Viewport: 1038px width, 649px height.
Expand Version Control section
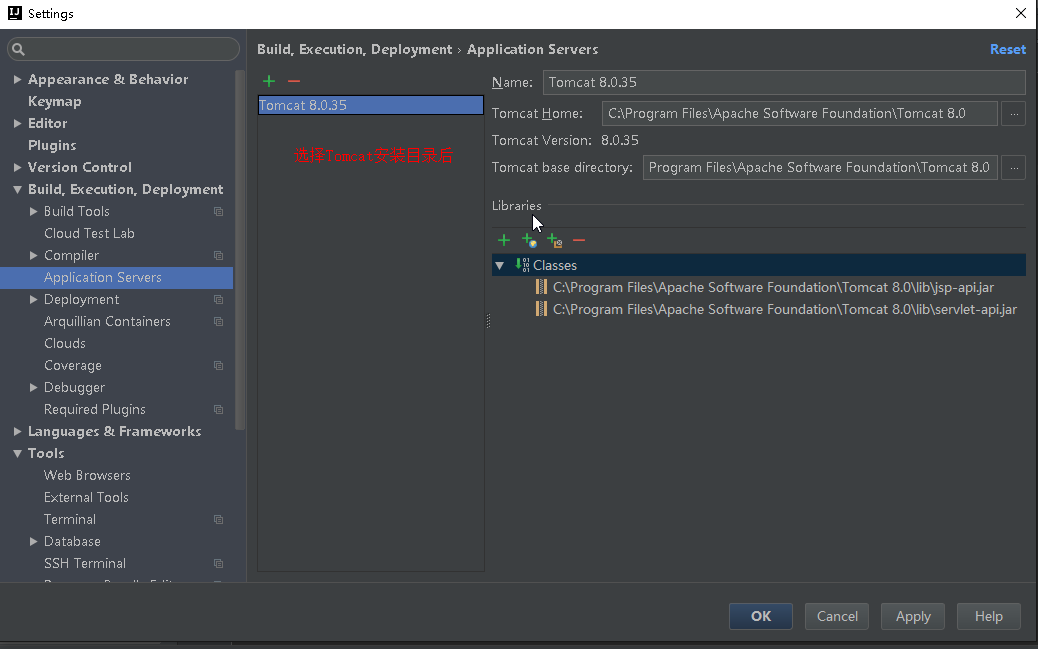[x=17, y=167]
